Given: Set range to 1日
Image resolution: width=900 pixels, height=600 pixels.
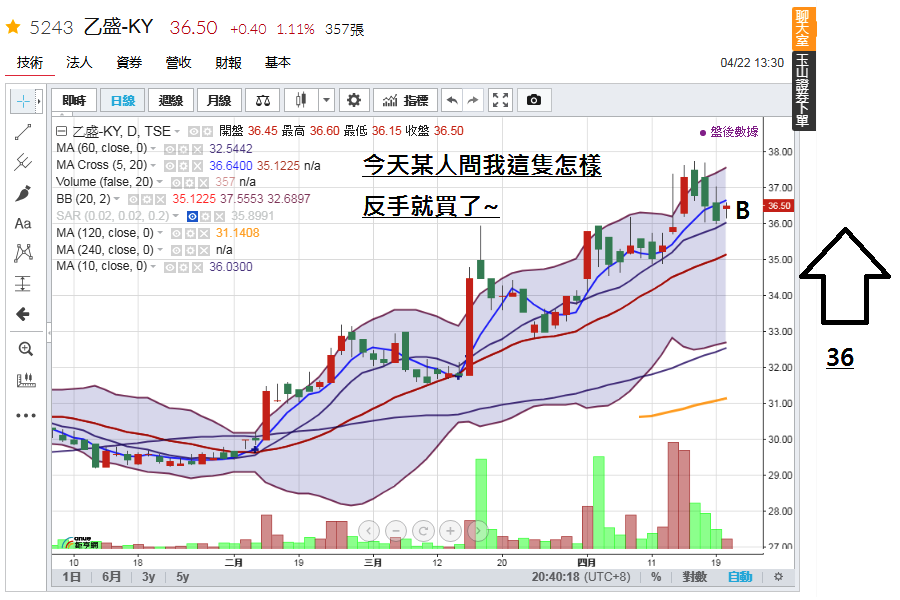Looking at the screenshot, I should pos(72,576).
